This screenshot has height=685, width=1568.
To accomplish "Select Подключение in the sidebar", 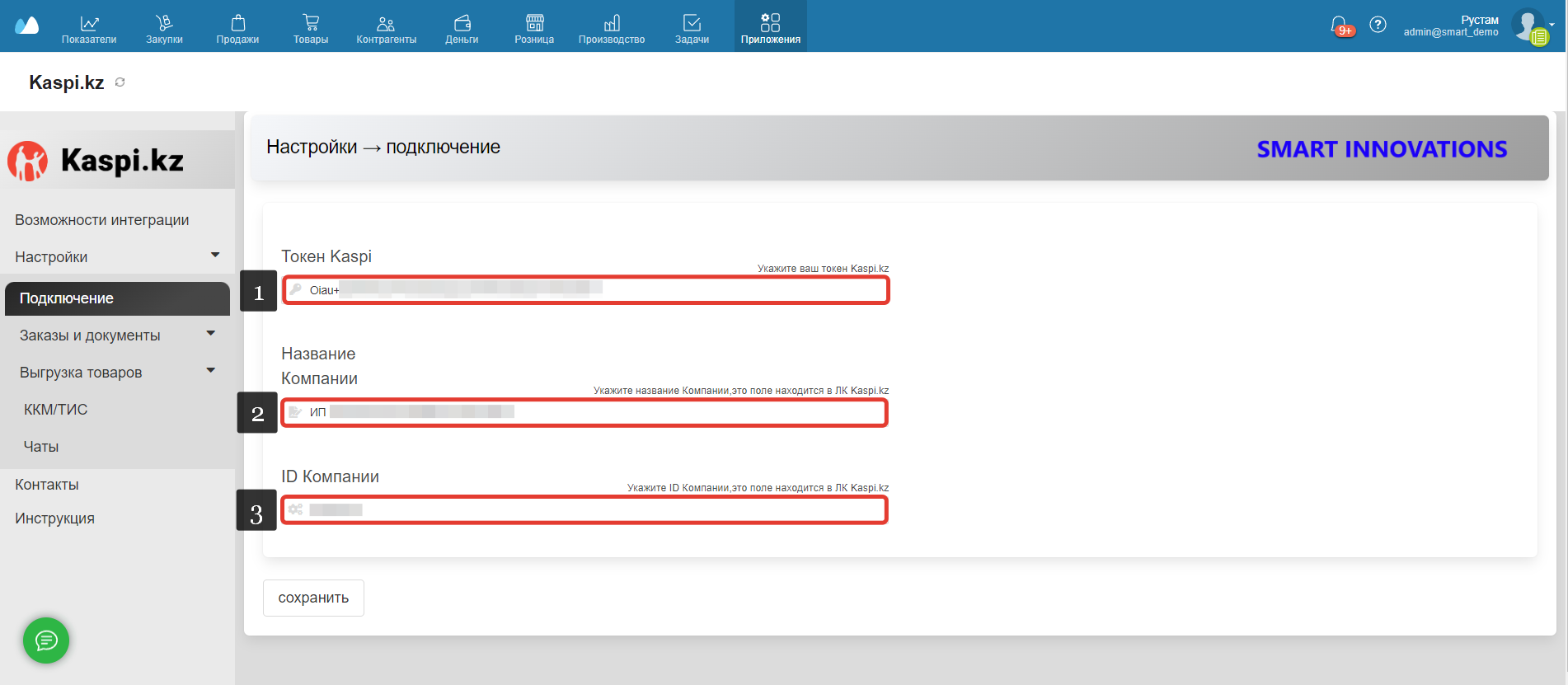I will [117, 298].
